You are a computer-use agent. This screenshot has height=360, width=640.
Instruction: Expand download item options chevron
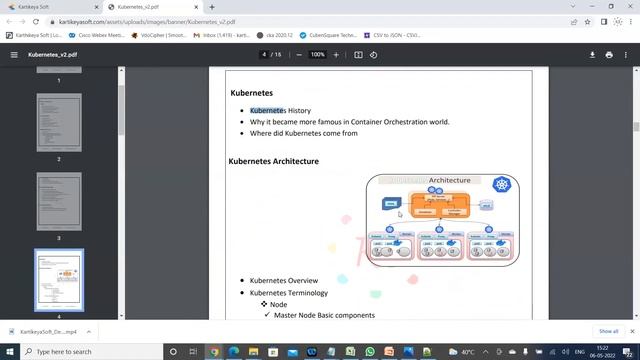coord(89,332)
